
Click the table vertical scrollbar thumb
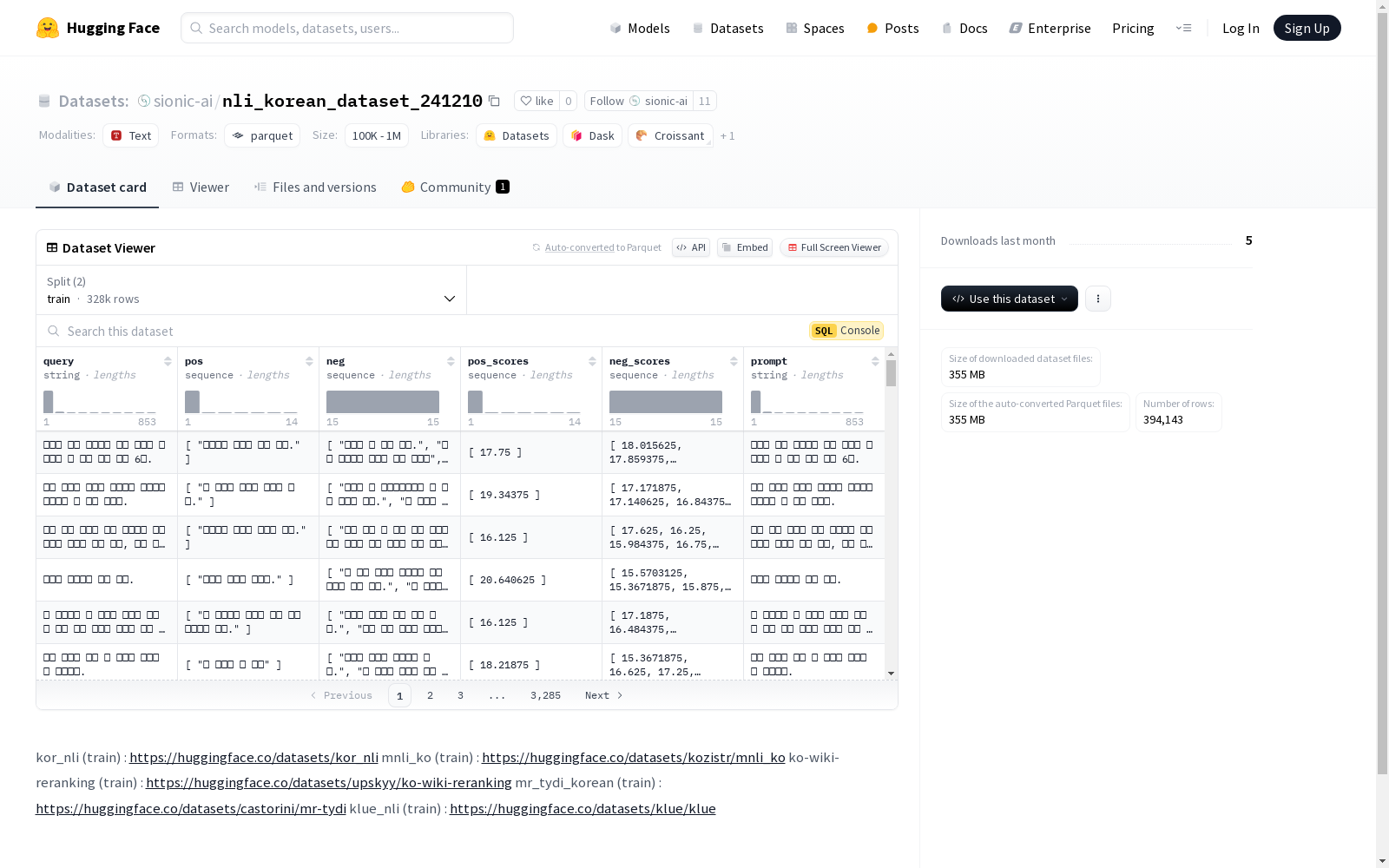(891, 373)
